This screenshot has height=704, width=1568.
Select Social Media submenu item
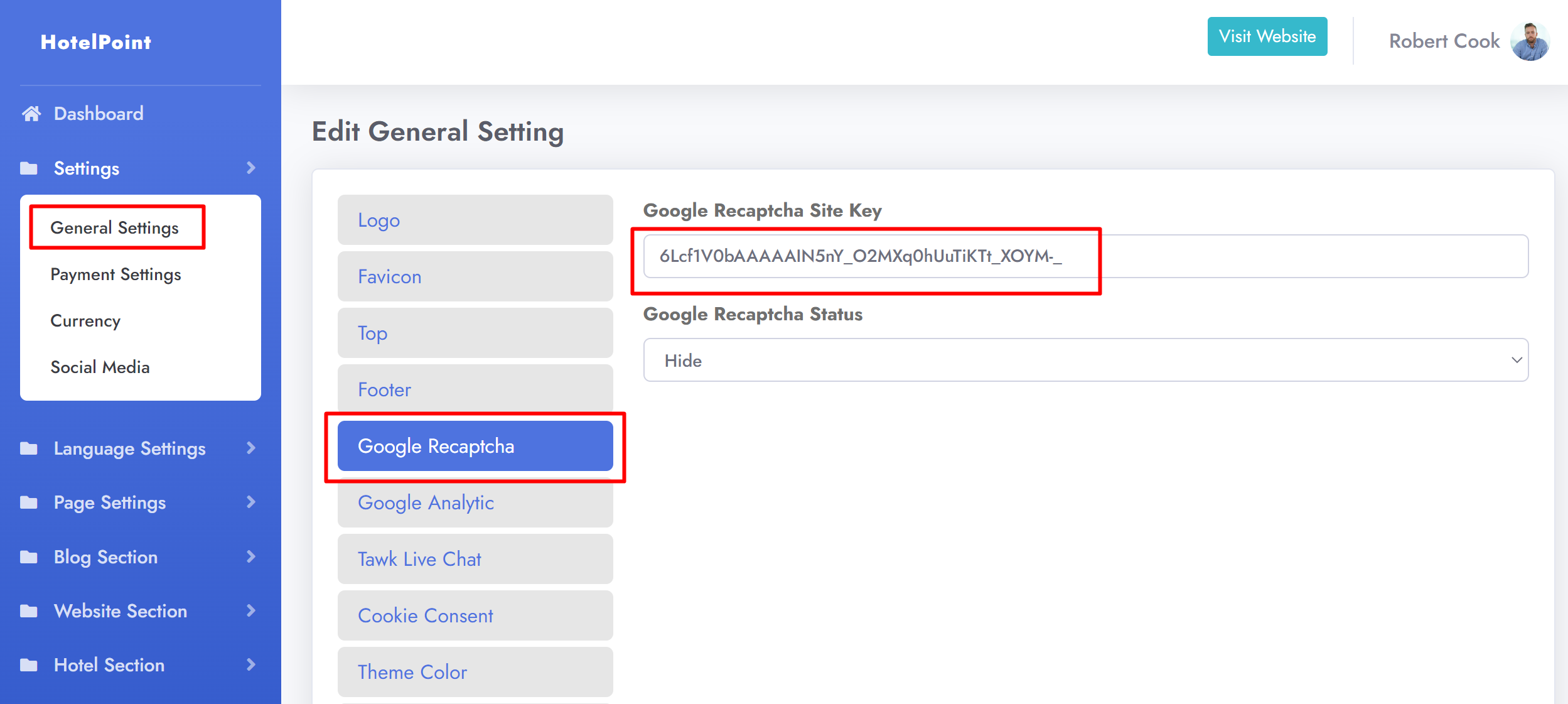(100, 367)
